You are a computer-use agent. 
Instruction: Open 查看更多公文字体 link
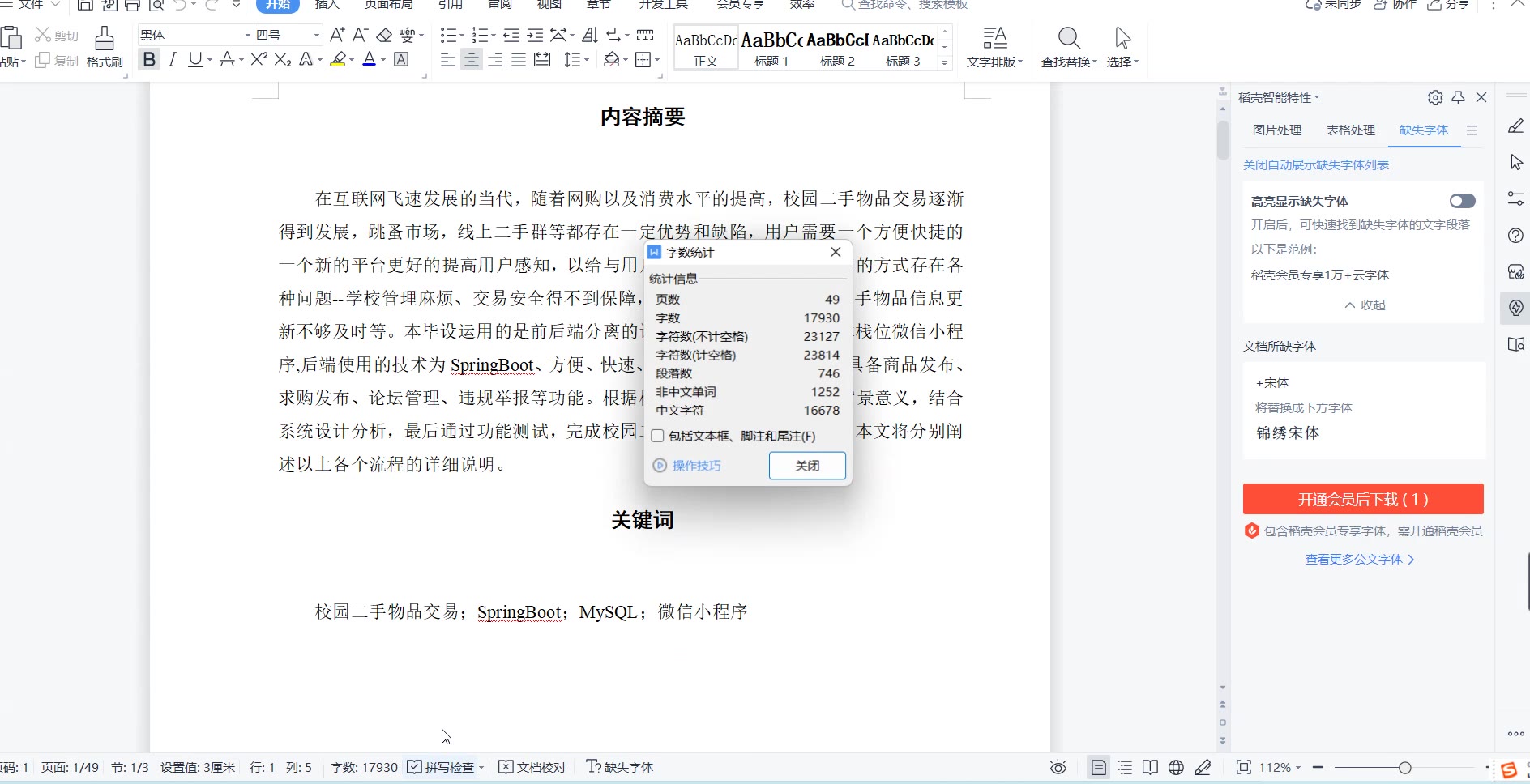1360,559
